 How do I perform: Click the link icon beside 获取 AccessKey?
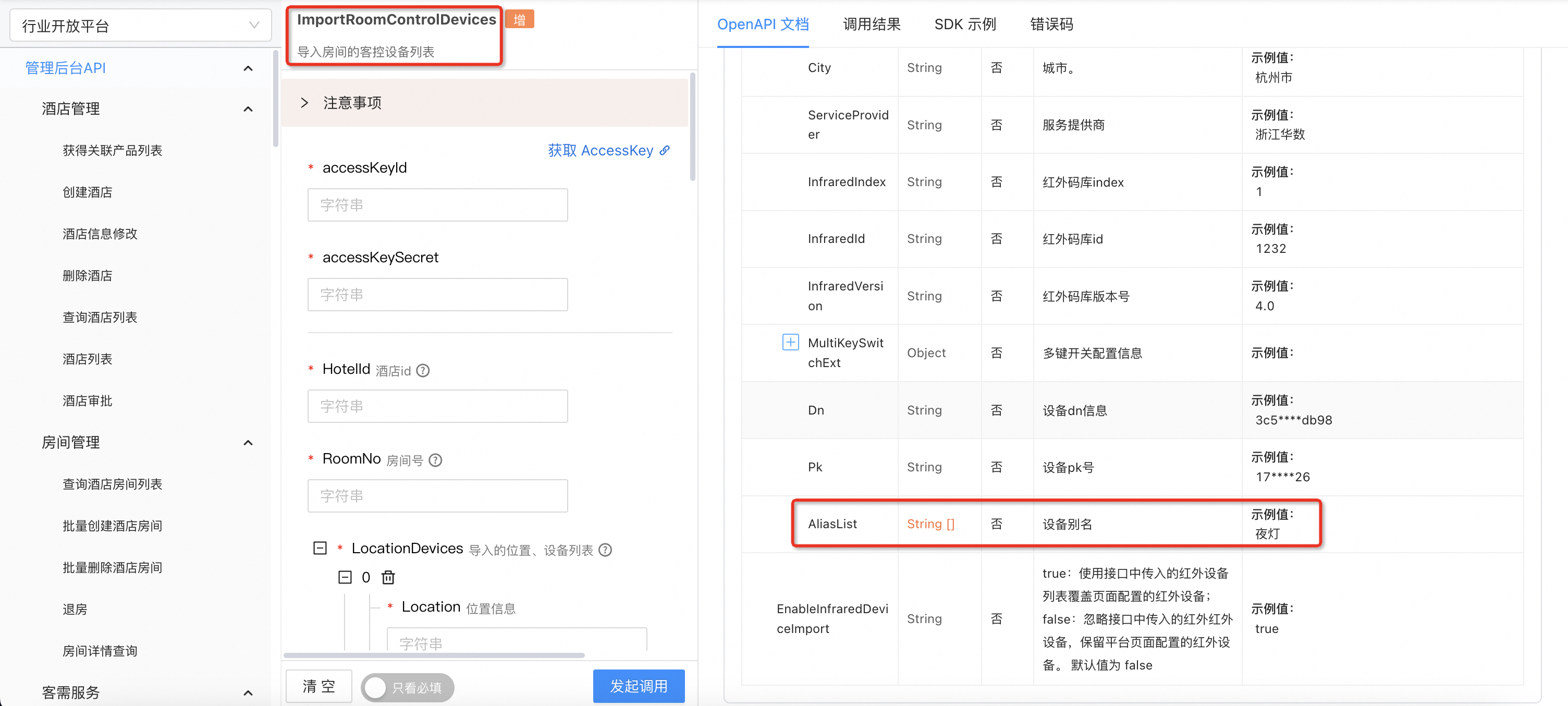pos(665,150)
